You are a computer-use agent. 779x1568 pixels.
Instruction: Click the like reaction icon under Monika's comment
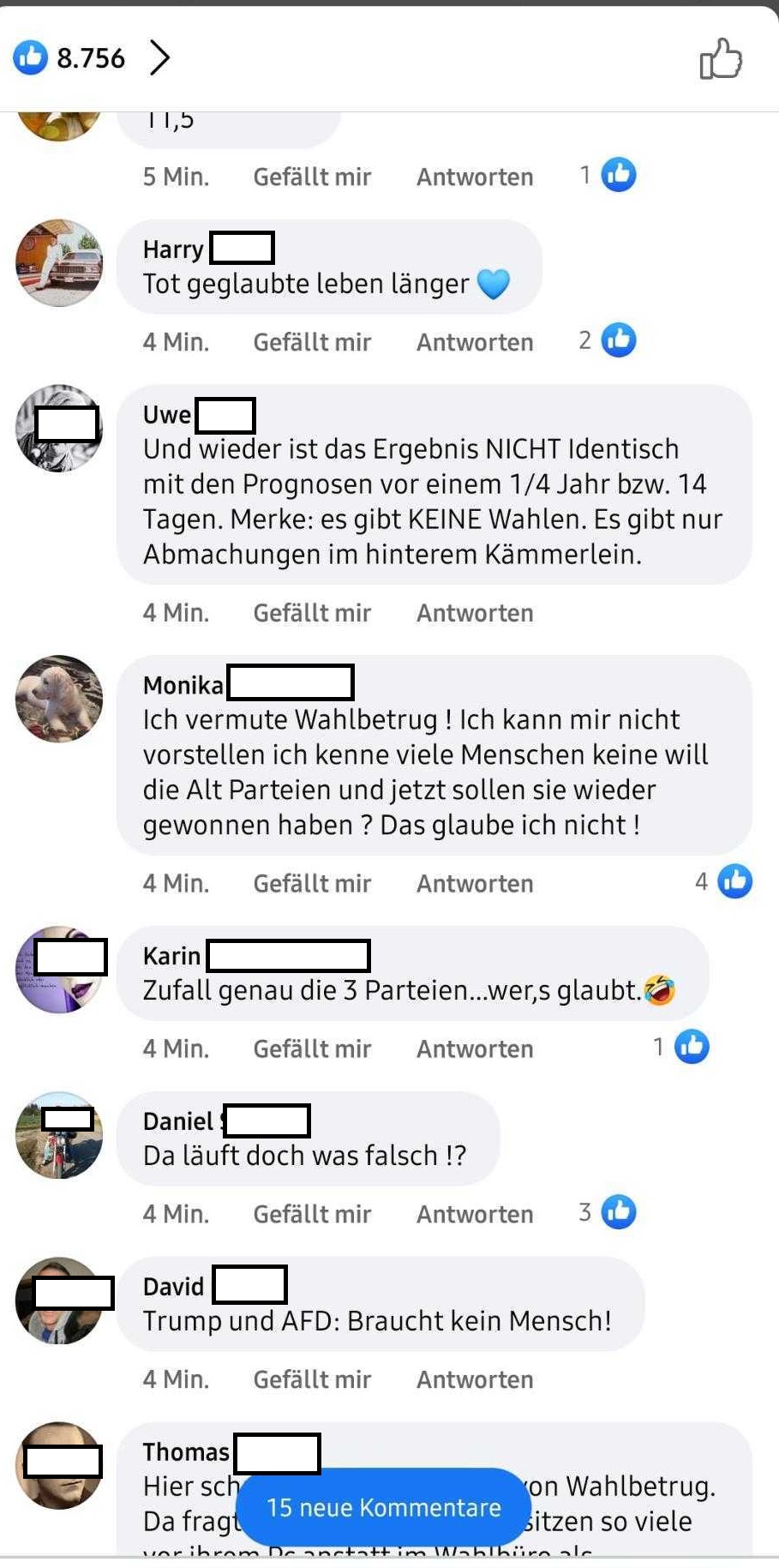click(x=734, y=881)
